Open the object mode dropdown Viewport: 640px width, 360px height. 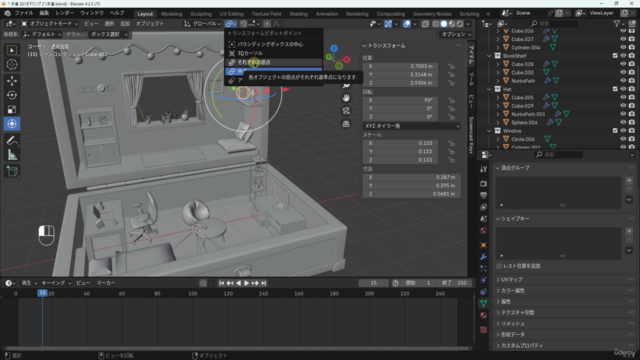pos(49,24)
